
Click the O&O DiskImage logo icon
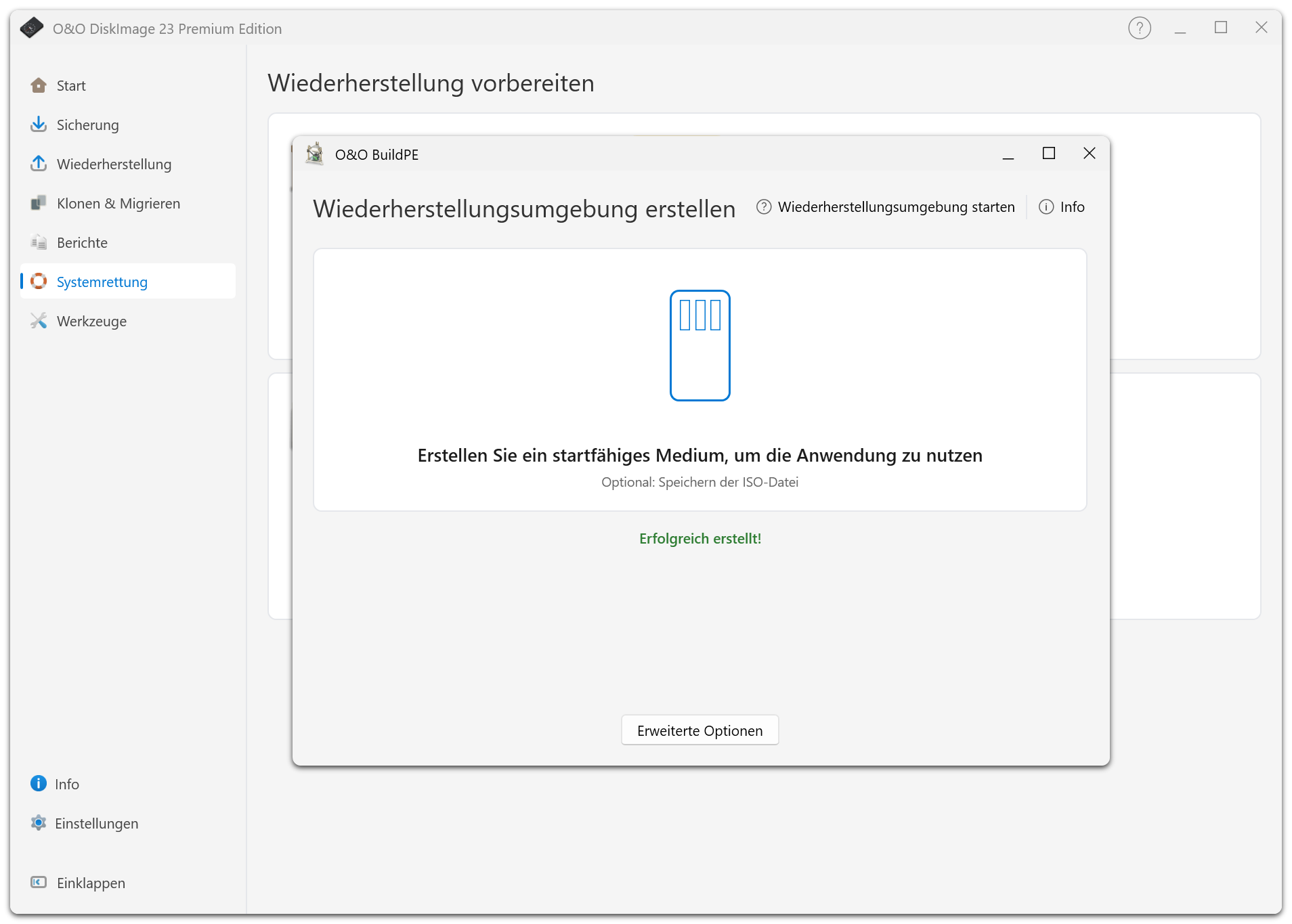pos(31,28)
